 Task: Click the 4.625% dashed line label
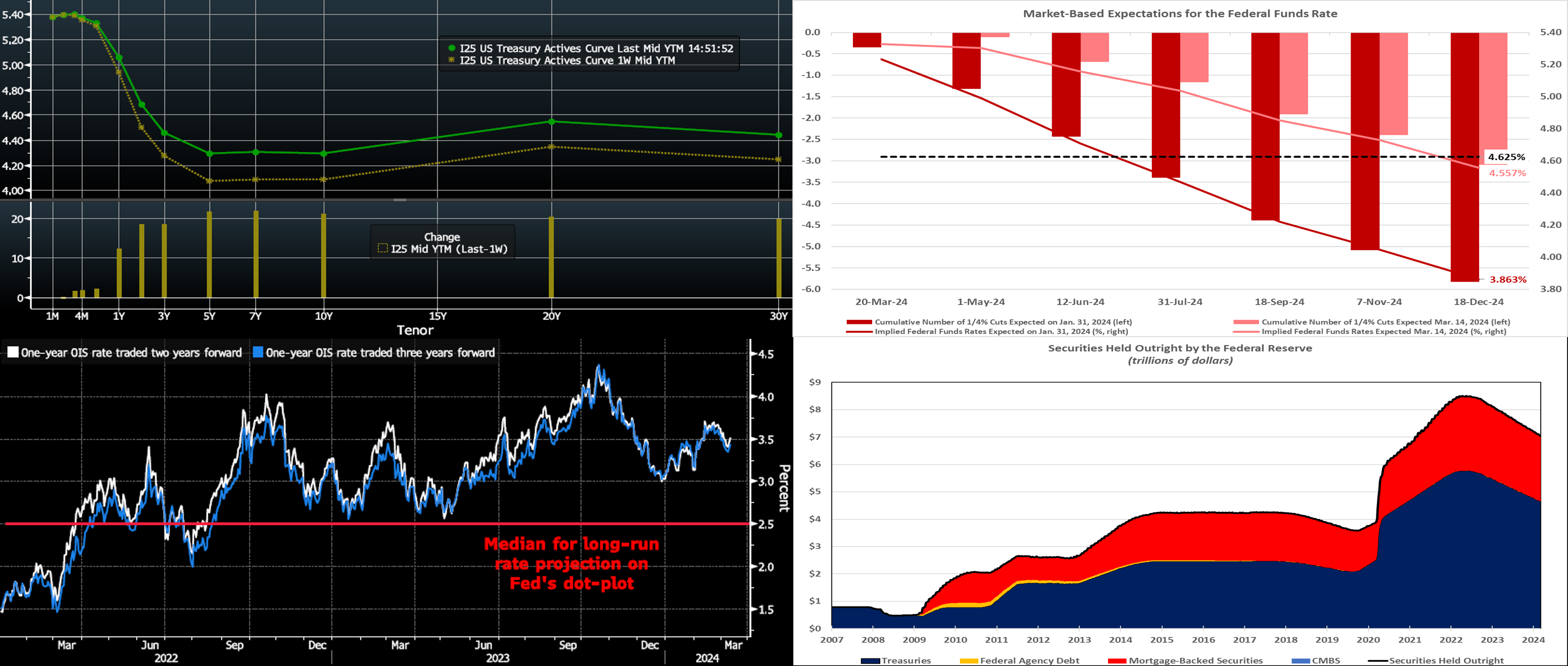1506,157
